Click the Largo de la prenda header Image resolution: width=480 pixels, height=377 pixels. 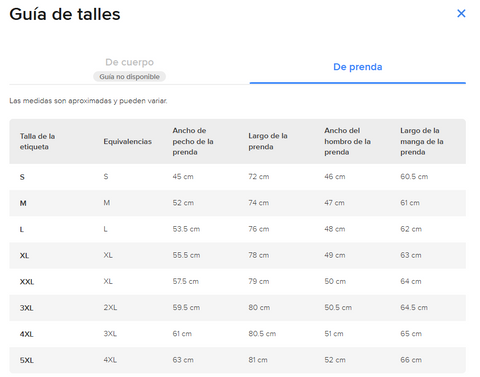(268, 141)
